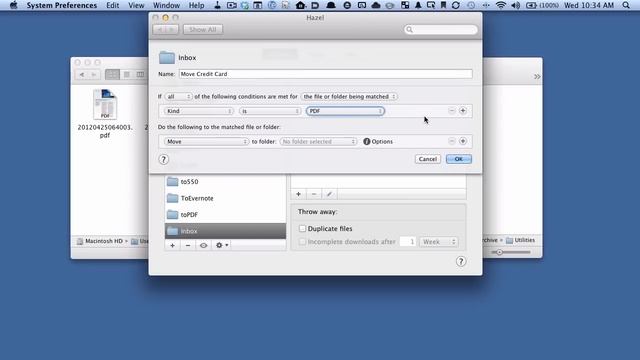The image size is (640, 360).
Task: Open the Week interval dropdown
Action: coord(438,242)
